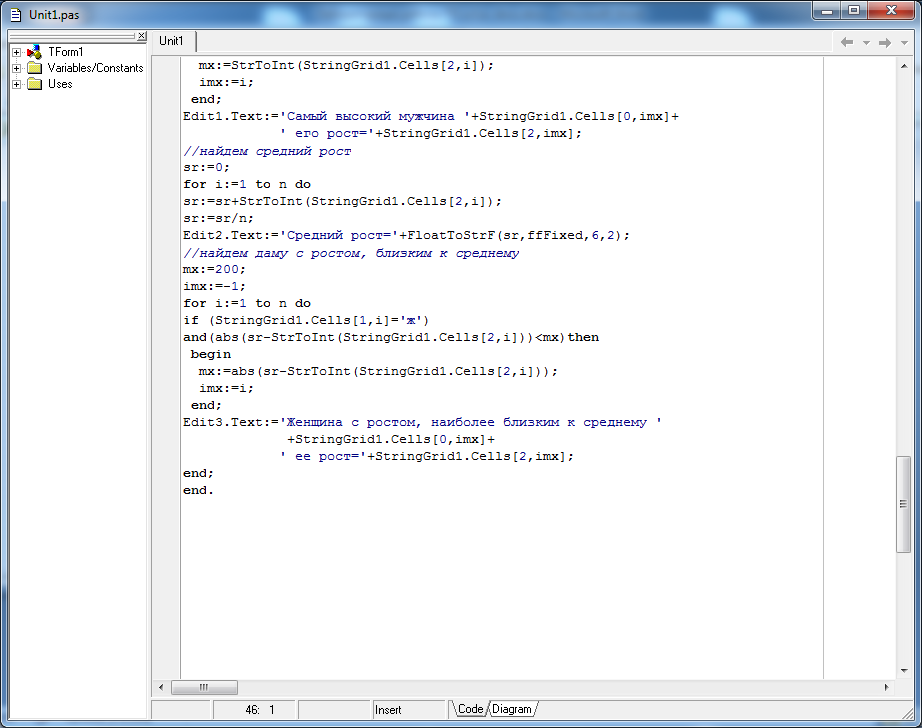
Task: Click the line 'sr:=0;'
Action: [206, 168]
